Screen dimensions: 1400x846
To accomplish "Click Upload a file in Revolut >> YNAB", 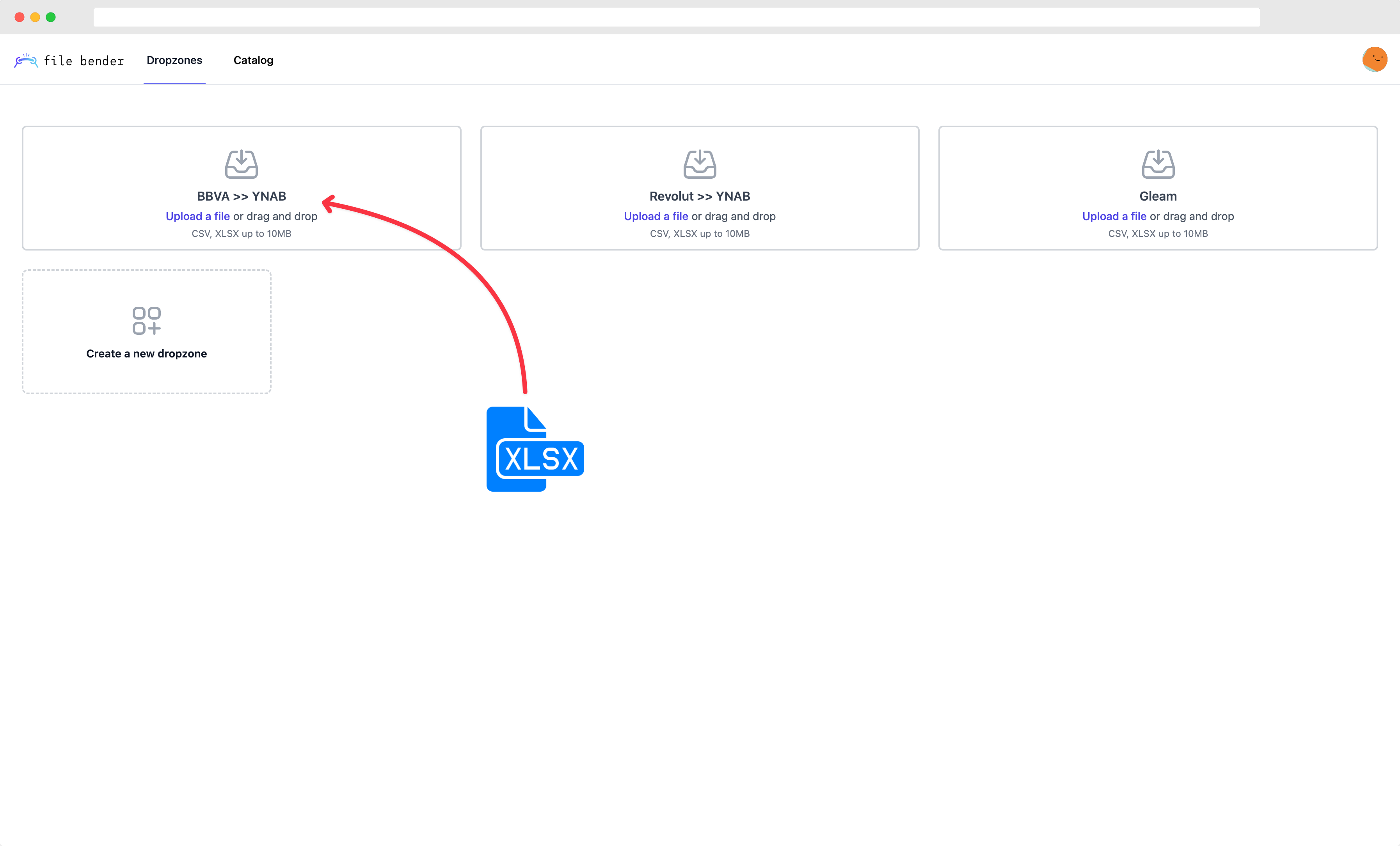I will (656, 216).
